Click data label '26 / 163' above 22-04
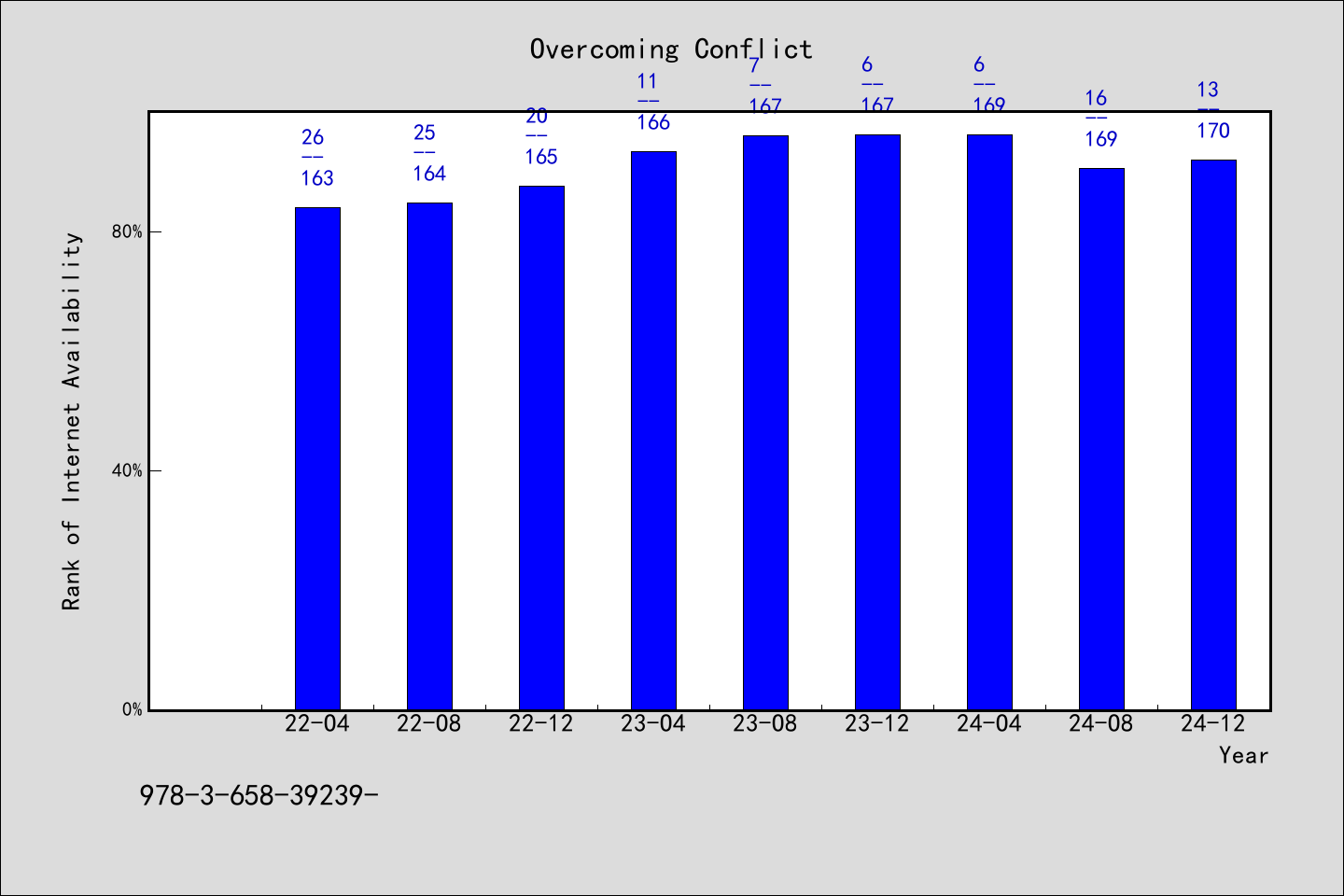The width and height of the screenshot is (1344, 896). click(317, 158)
